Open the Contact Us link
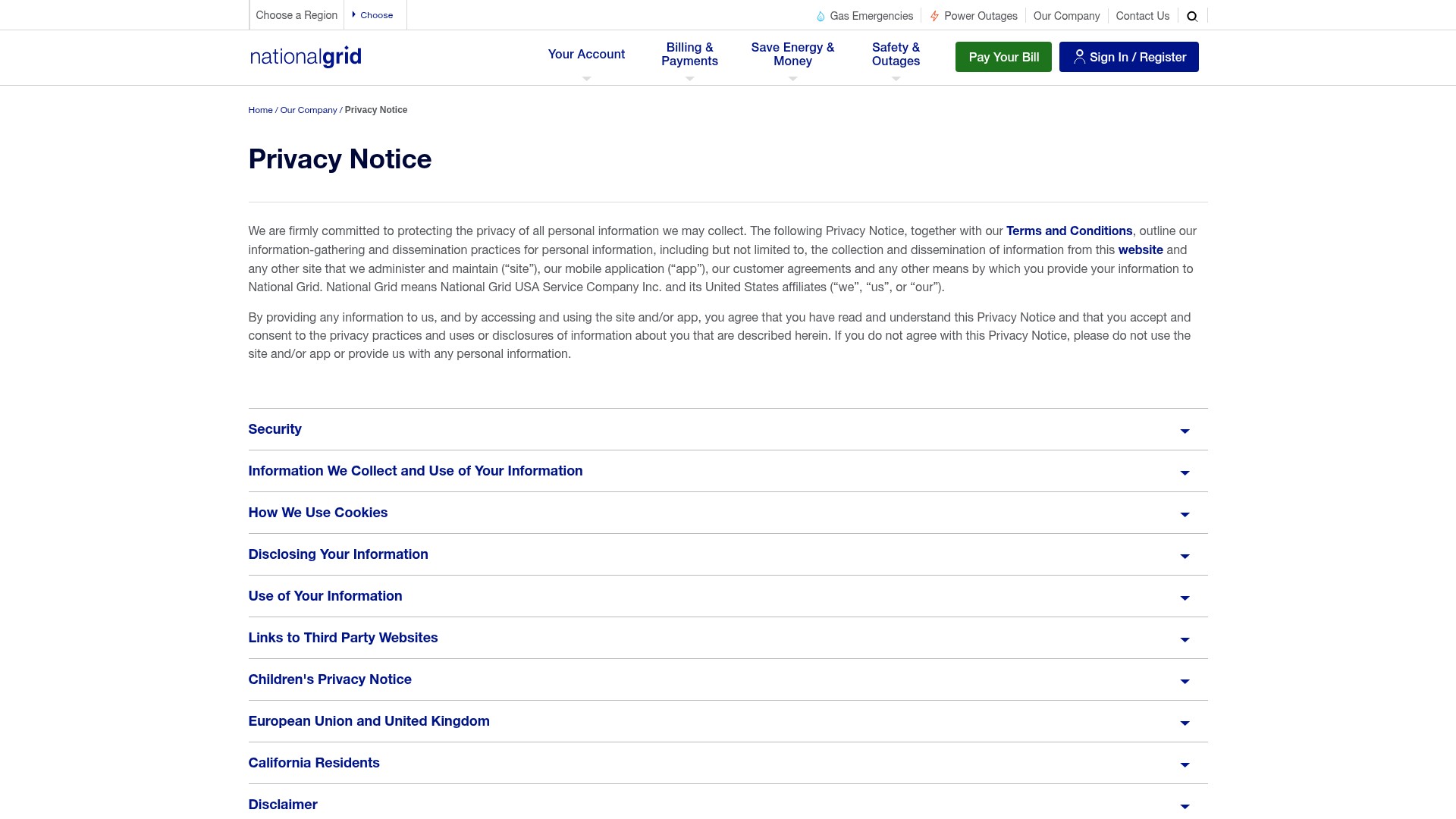Image resolution: width=1456 pixels, height=819 pixels. 1142,16
